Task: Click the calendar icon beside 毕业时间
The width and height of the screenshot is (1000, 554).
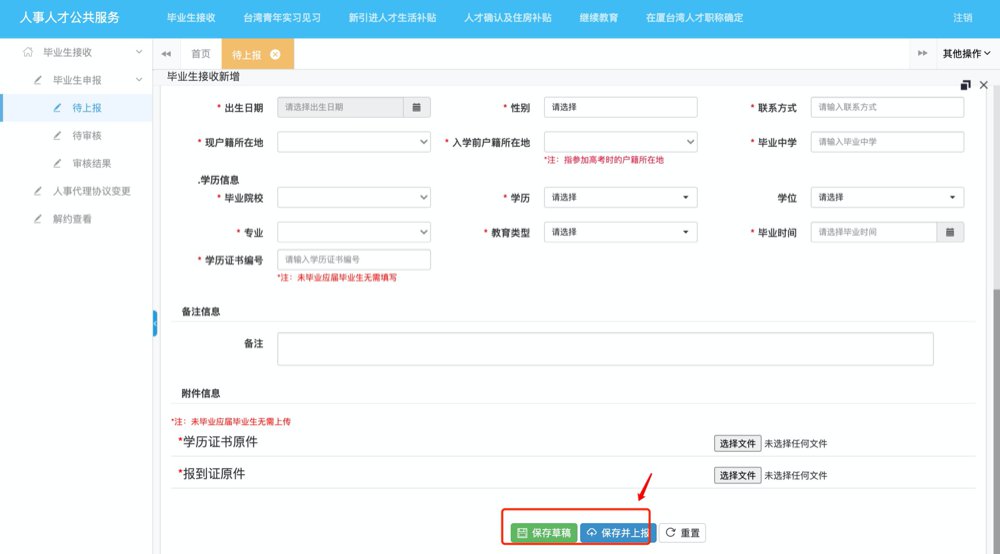Action: 950,232
